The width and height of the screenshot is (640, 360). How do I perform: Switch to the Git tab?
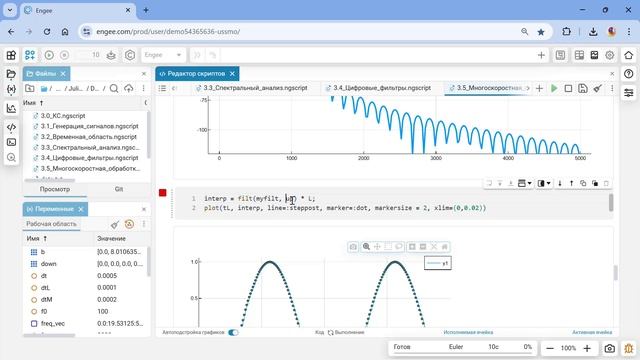[119, 189]
